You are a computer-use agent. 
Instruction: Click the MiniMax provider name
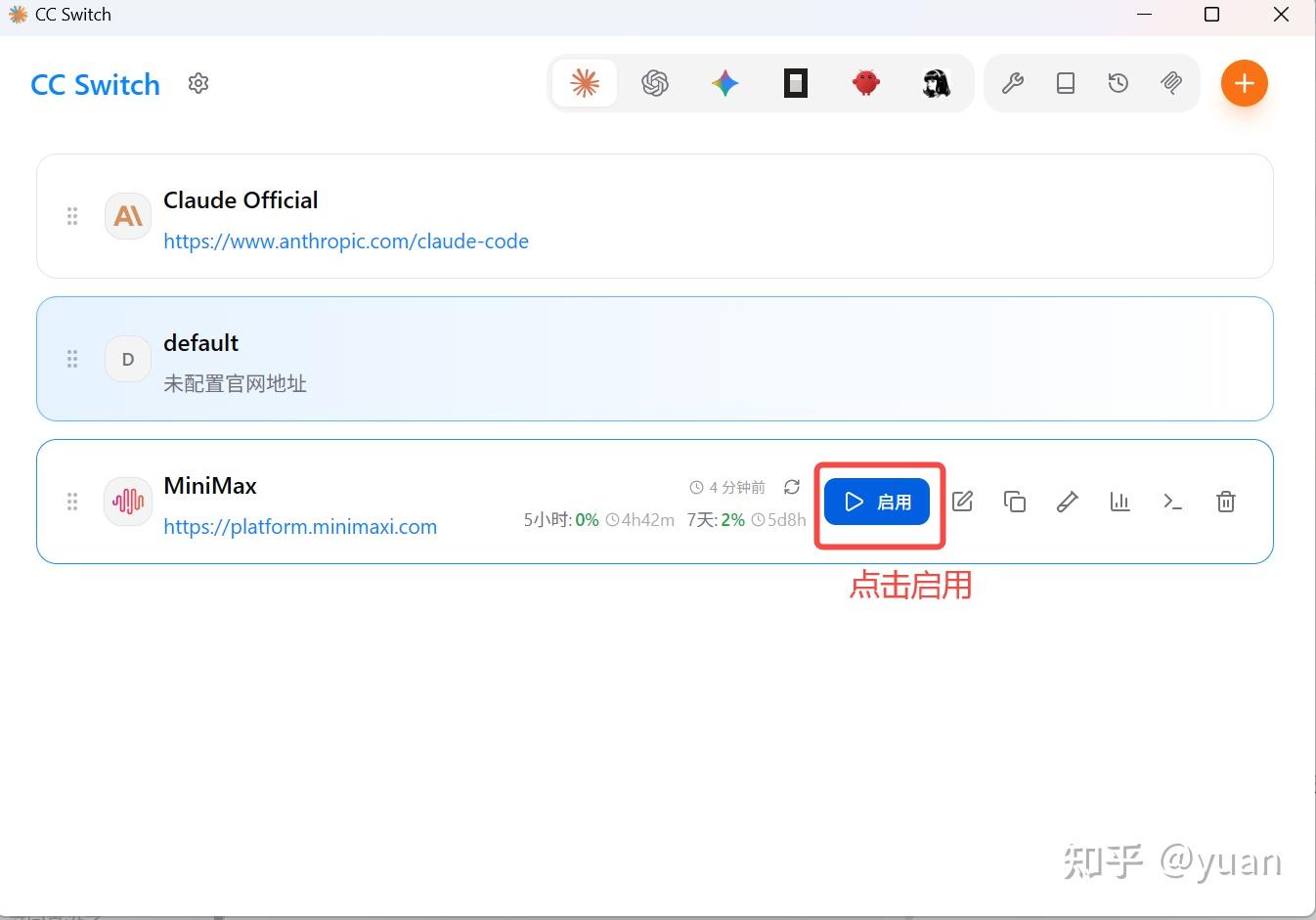(x=210, y=486)
